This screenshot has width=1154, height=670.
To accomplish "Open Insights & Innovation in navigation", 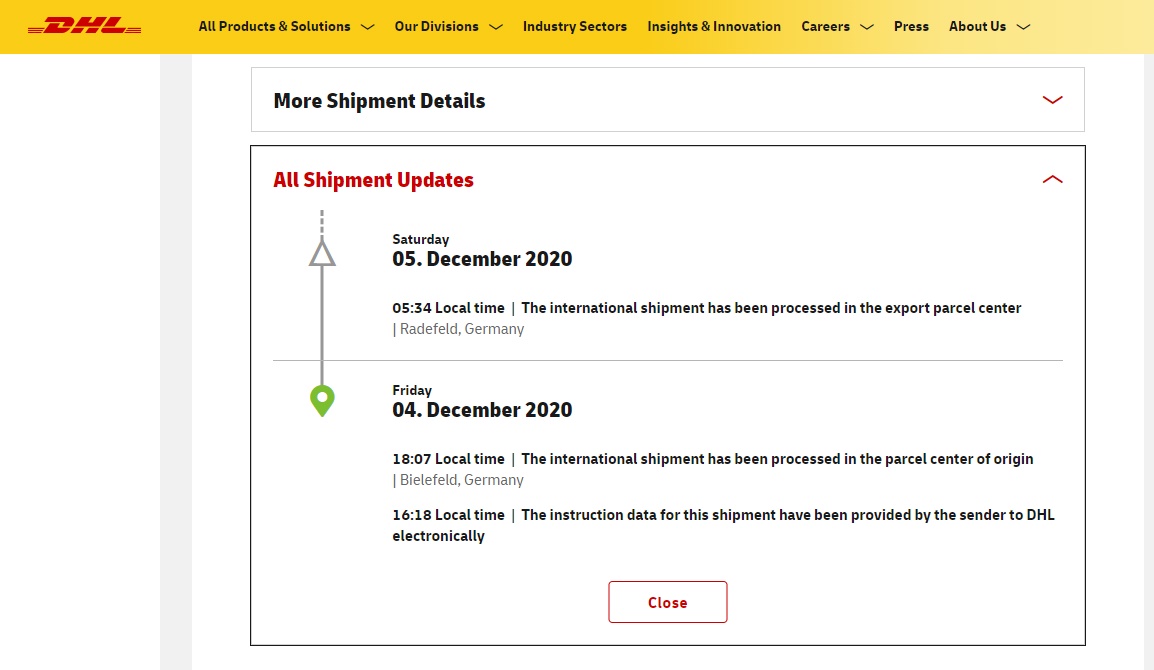I will coord(713,27).
